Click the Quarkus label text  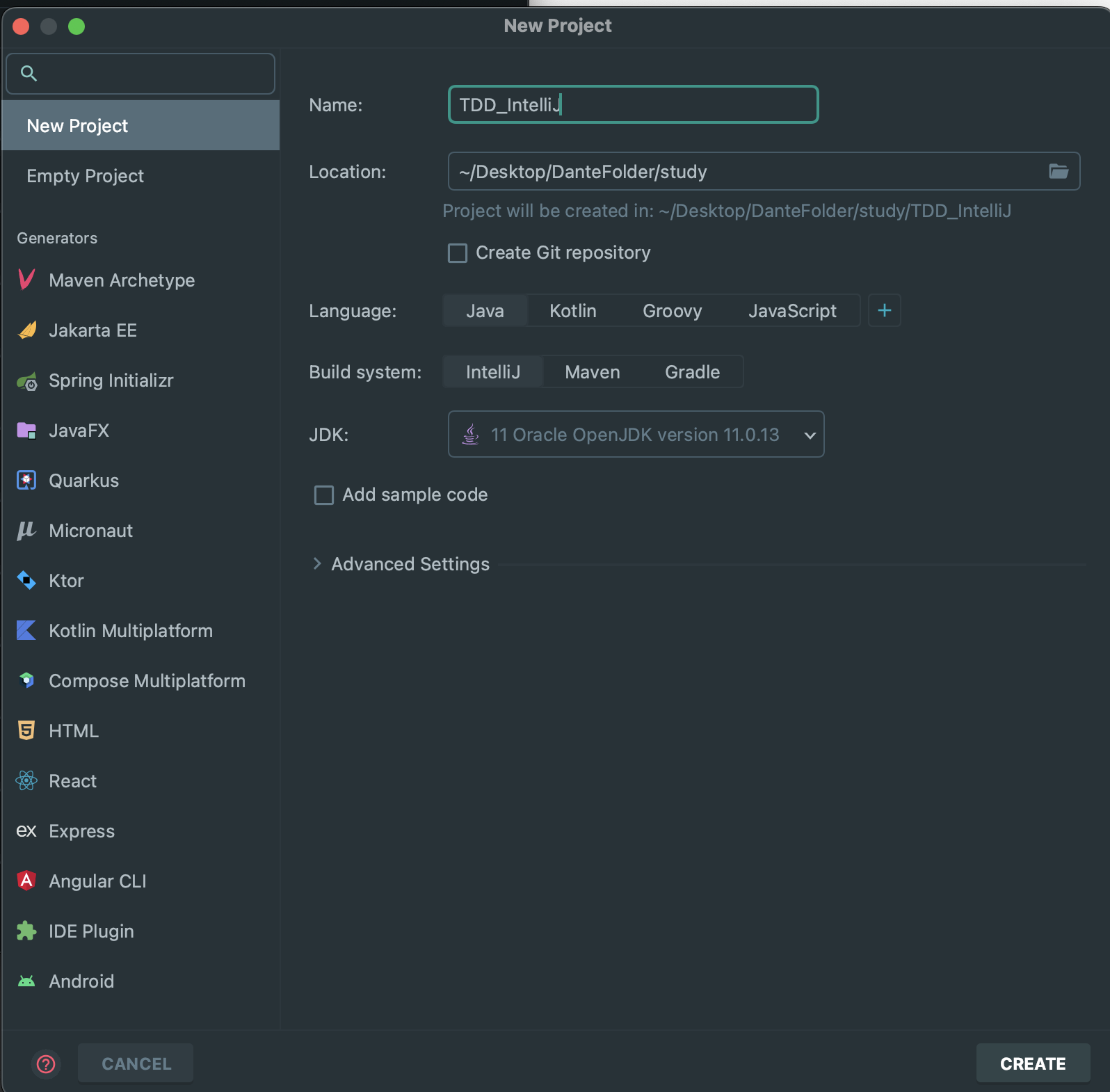83,481
